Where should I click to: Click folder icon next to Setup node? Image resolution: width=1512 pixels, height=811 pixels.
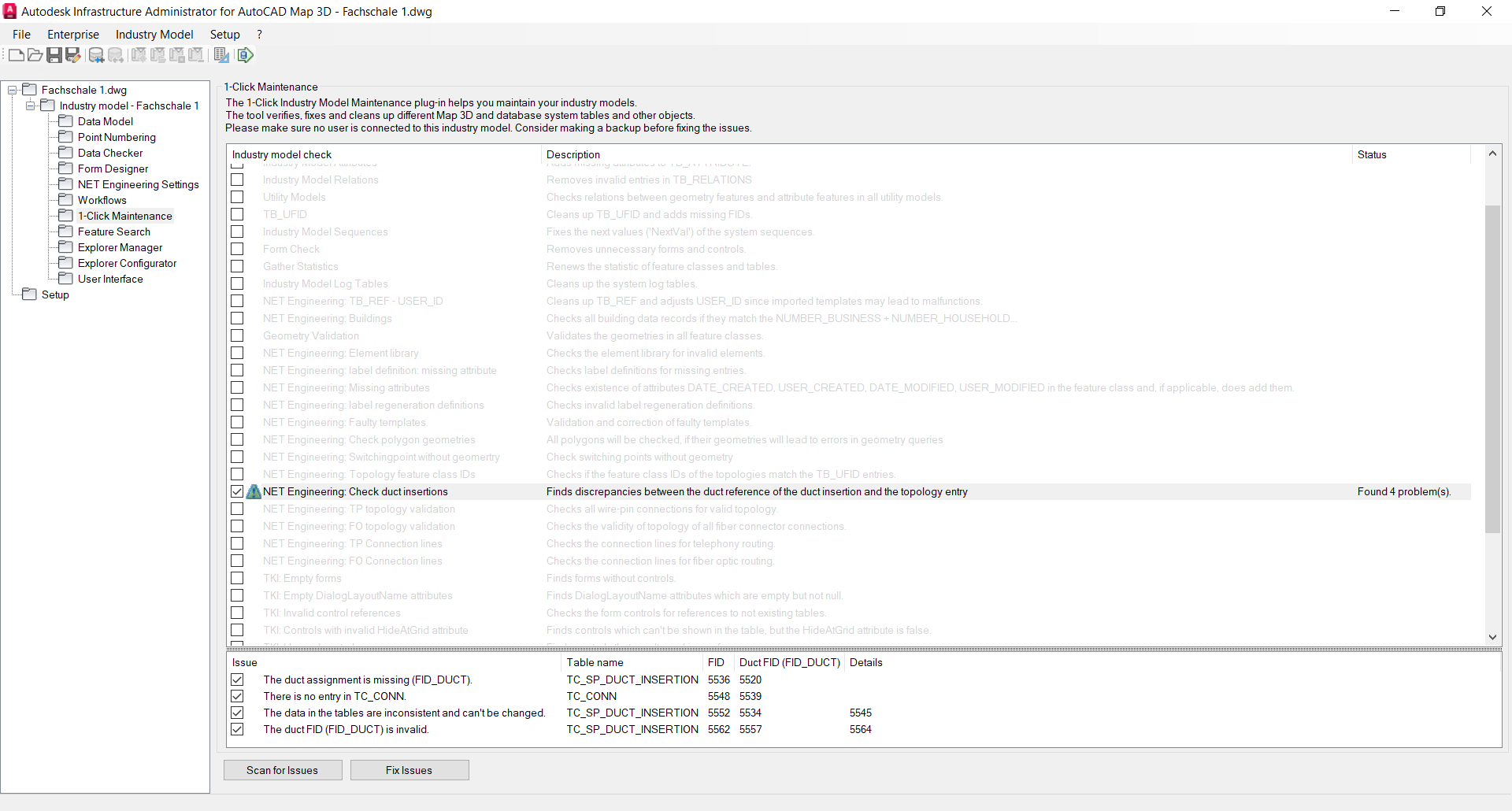pos(30,294)
